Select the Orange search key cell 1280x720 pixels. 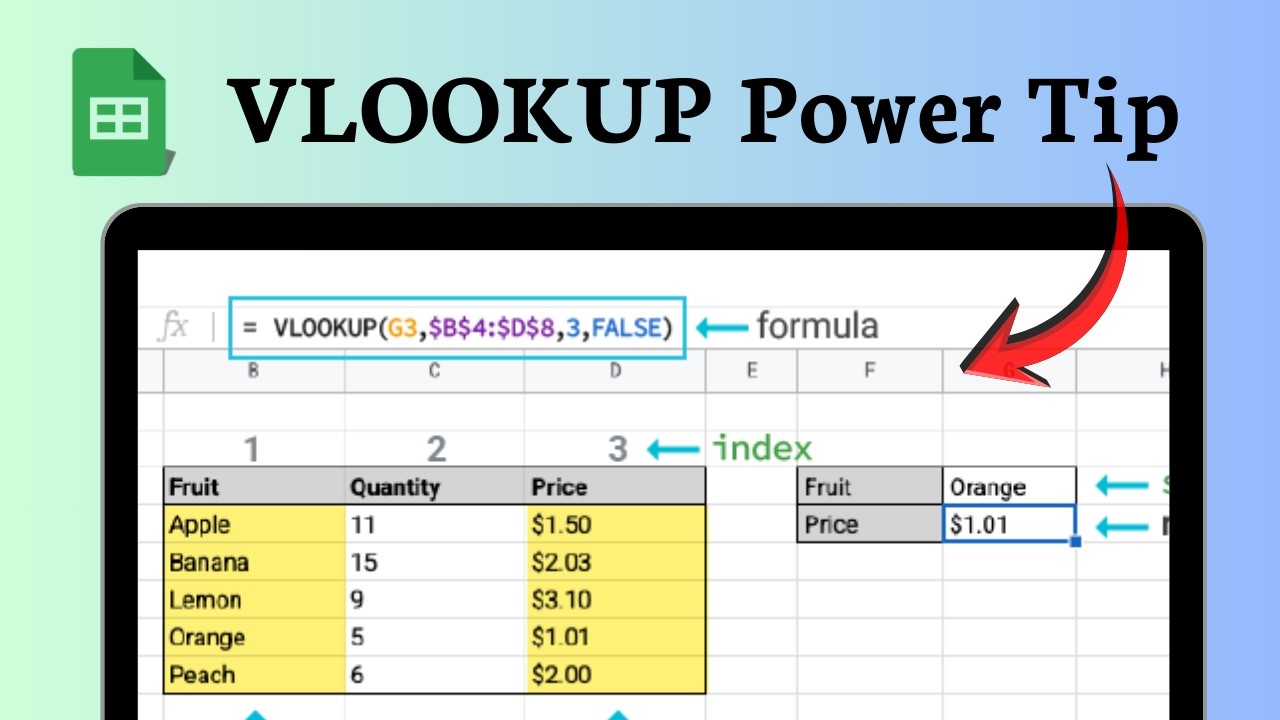coord(1009,487)
